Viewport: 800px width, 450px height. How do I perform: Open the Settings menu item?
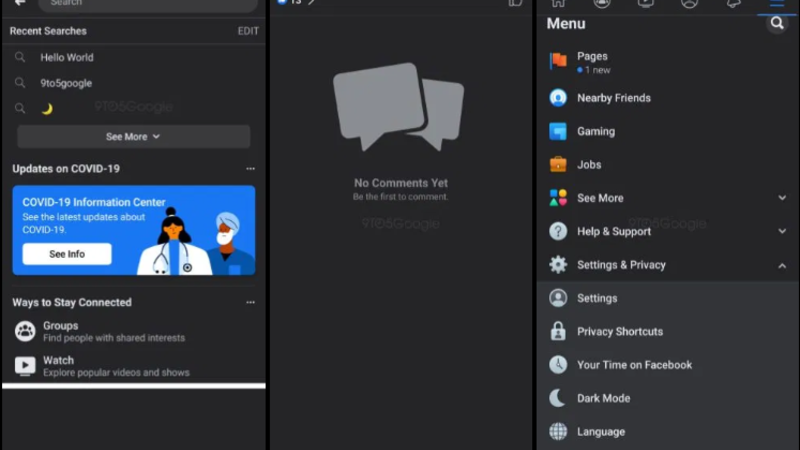(667, 298)
